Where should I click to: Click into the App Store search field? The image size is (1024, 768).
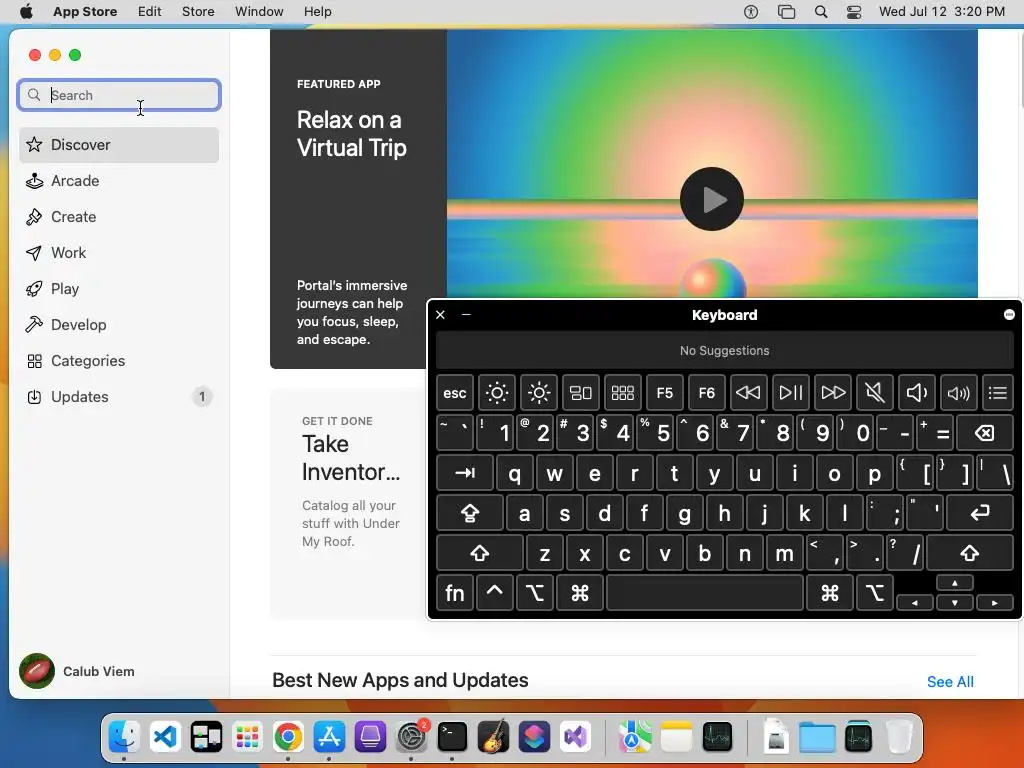(x=119, y=95)
